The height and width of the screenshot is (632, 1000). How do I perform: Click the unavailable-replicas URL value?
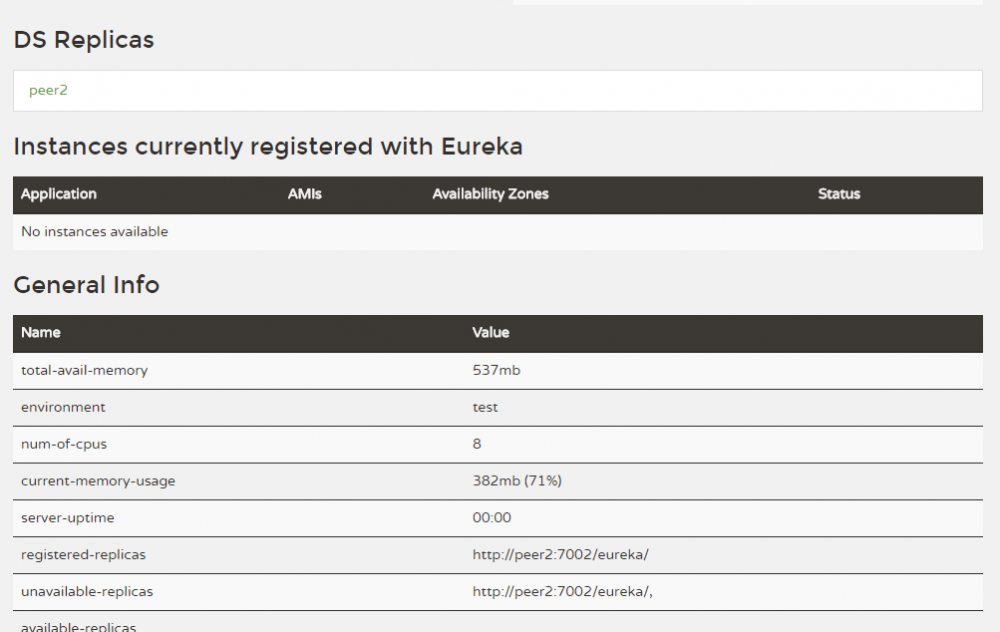(x=562, y=592)
